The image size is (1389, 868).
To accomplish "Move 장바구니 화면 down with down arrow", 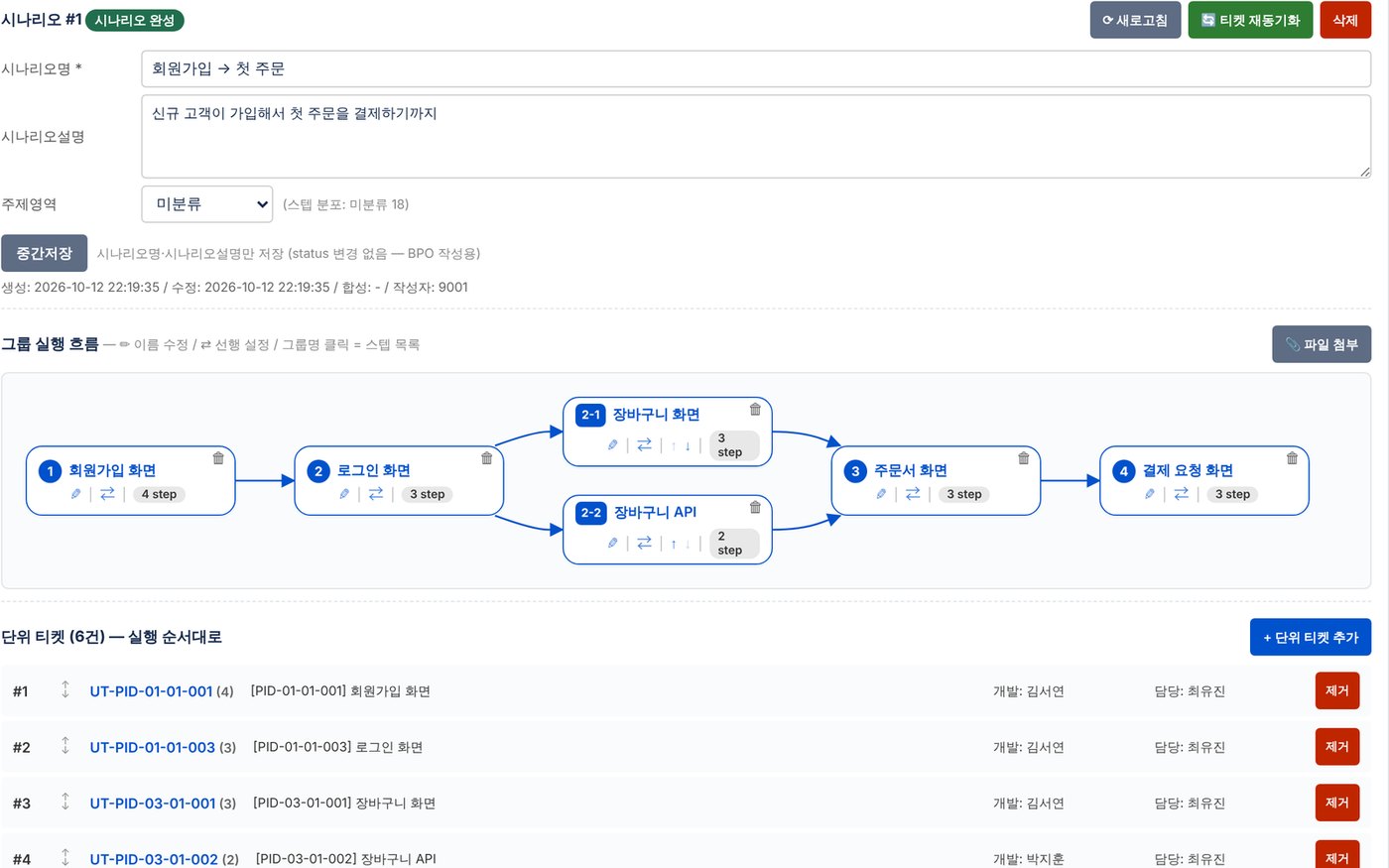I will (688, 445).
